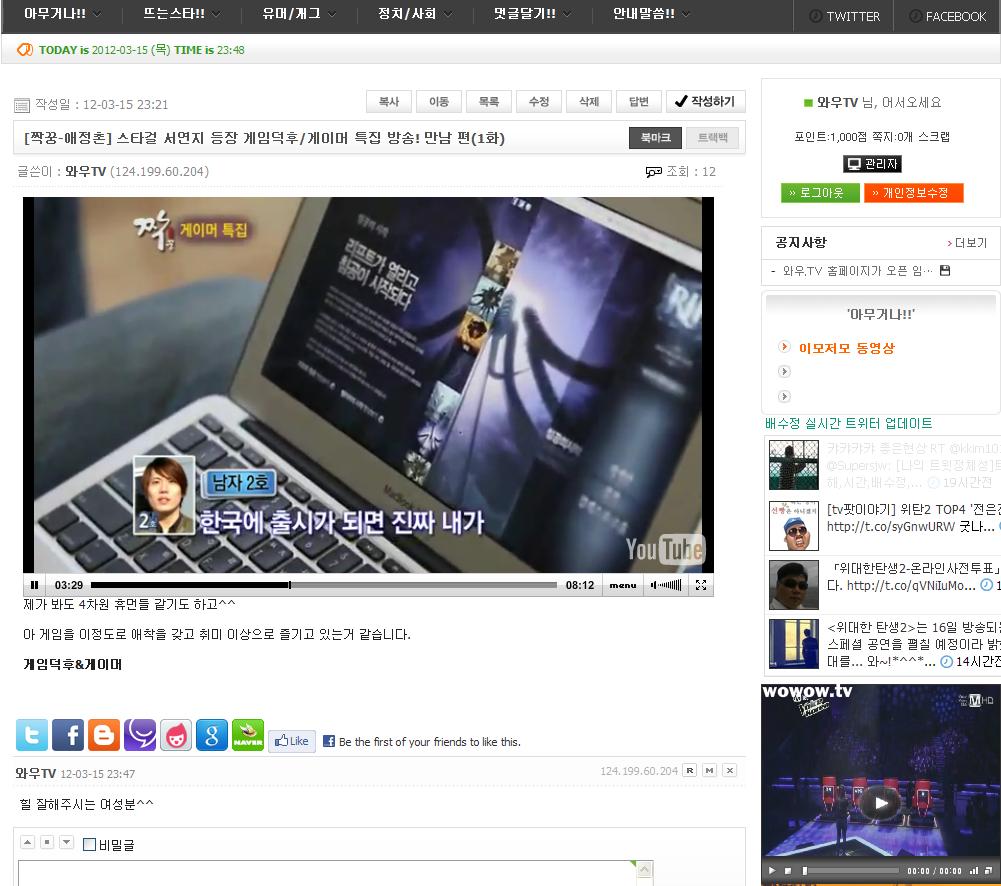The image size is (1001, 886).
Task: Enter fullscreen mode in video player
Action: (x=701, y=585)
